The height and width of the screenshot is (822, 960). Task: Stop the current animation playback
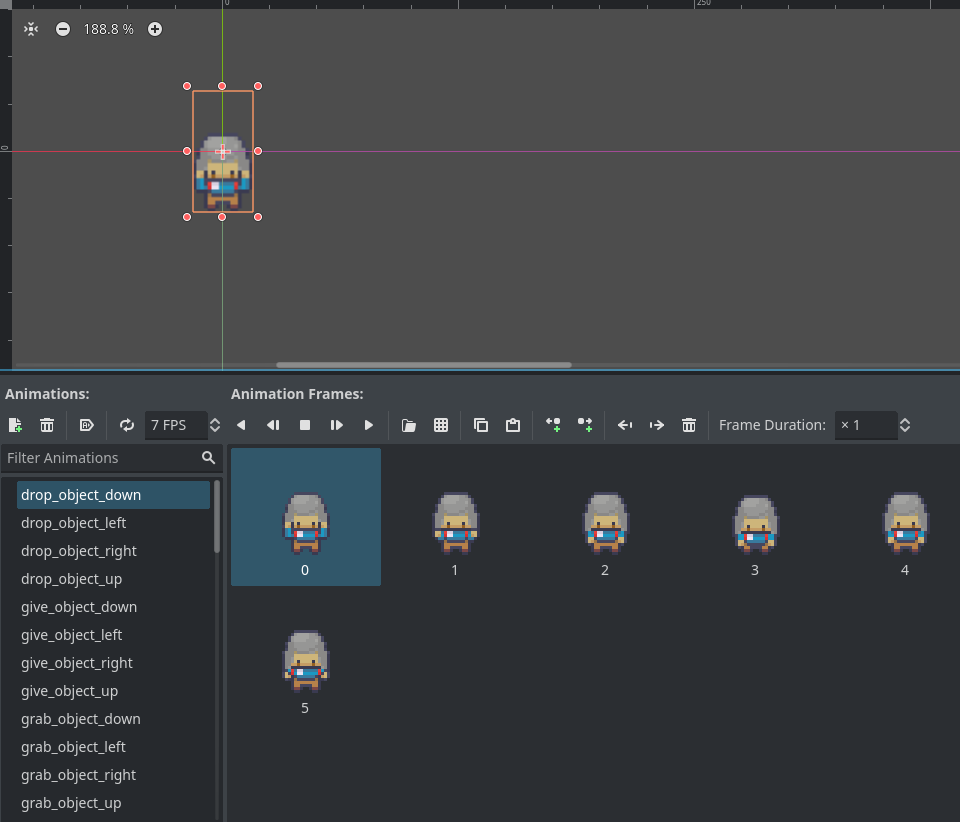(x=305, y=425)
